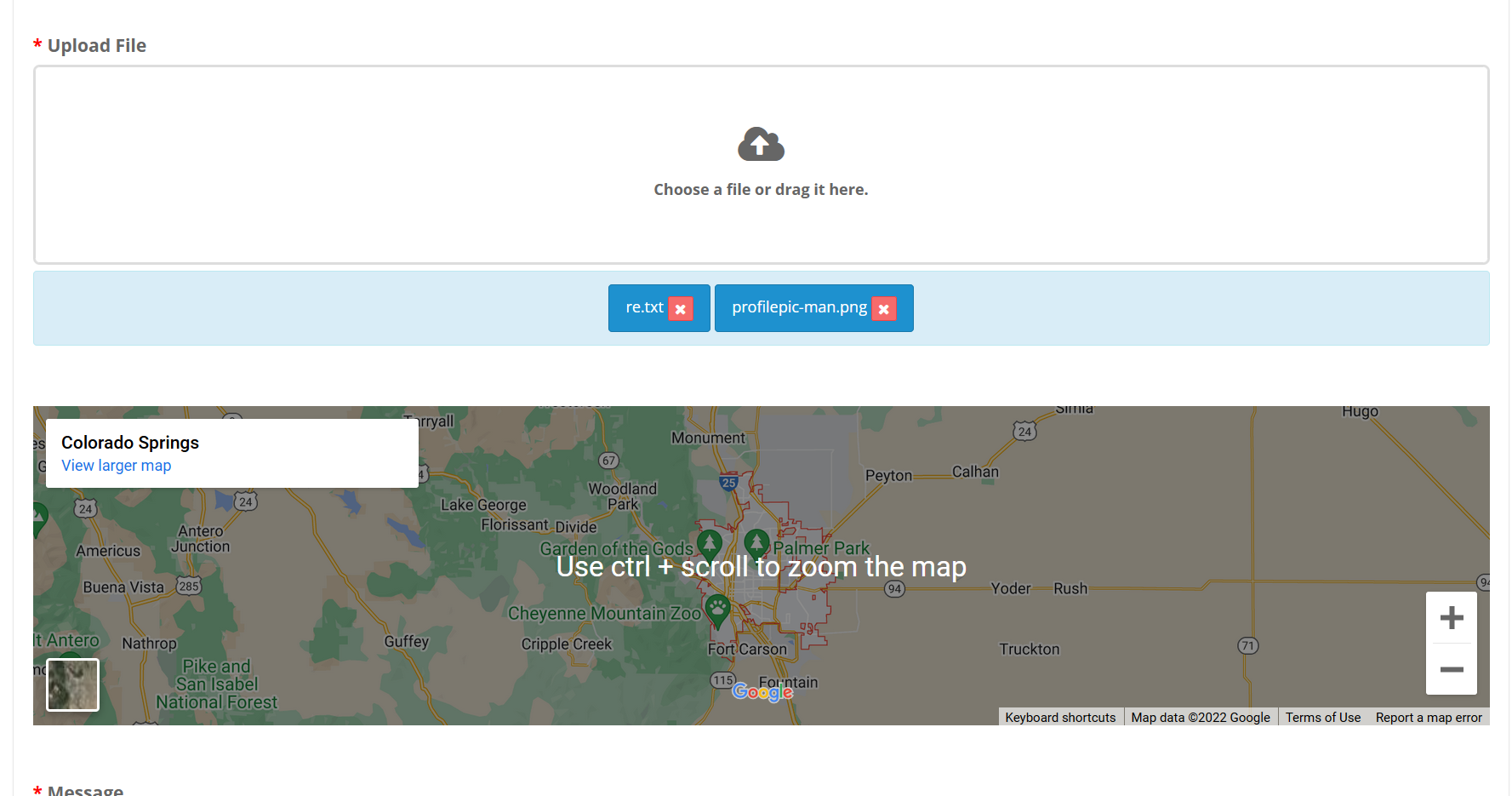Click the re.txt file chip

tap(644, 307)
